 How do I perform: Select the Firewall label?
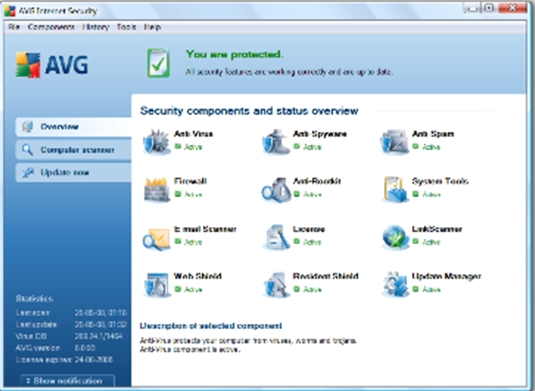[190, 181]
